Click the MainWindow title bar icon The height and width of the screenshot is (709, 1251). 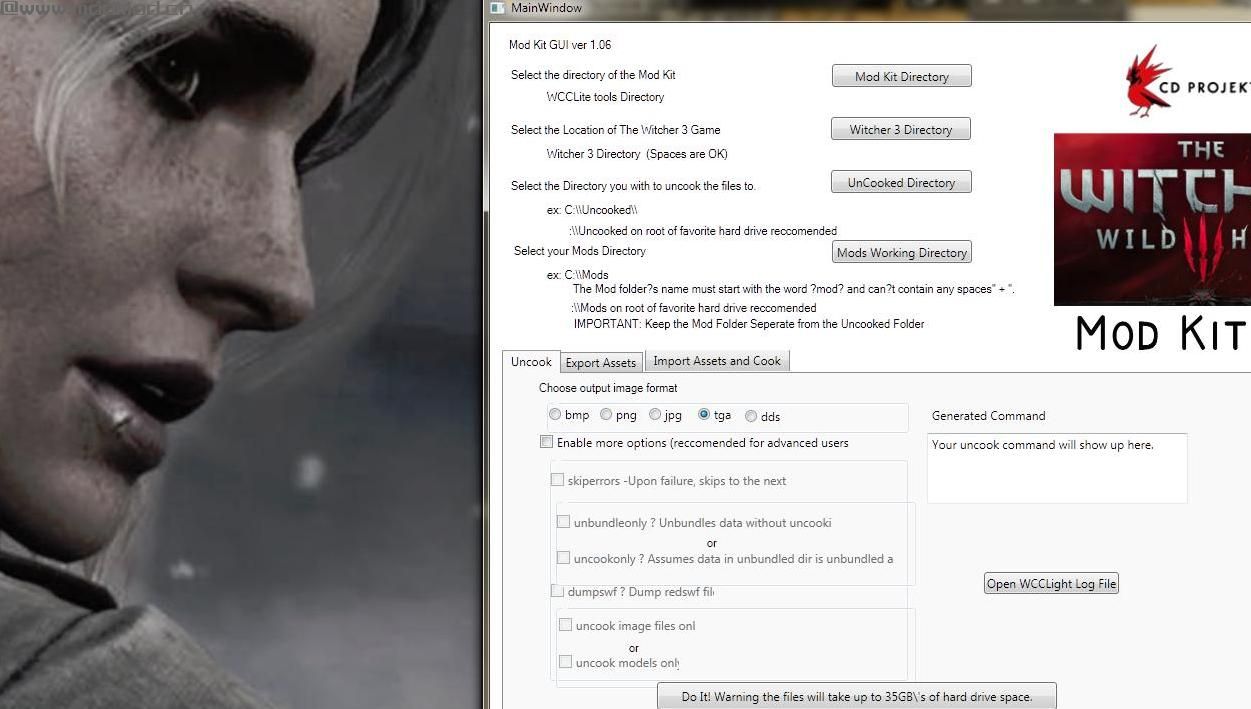(x=497, y=8)
